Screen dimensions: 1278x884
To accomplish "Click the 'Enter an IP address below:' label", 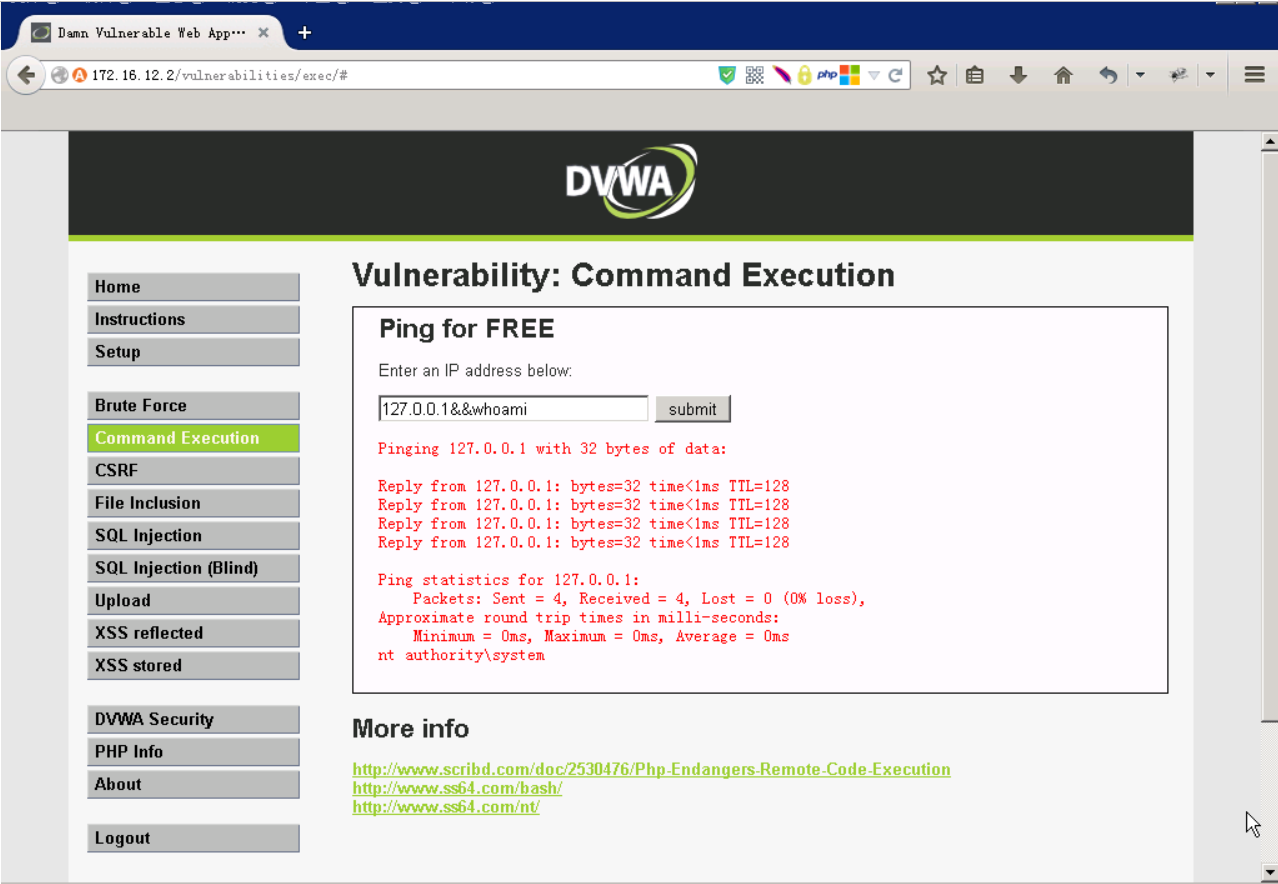I will click(x=475, y=371).
